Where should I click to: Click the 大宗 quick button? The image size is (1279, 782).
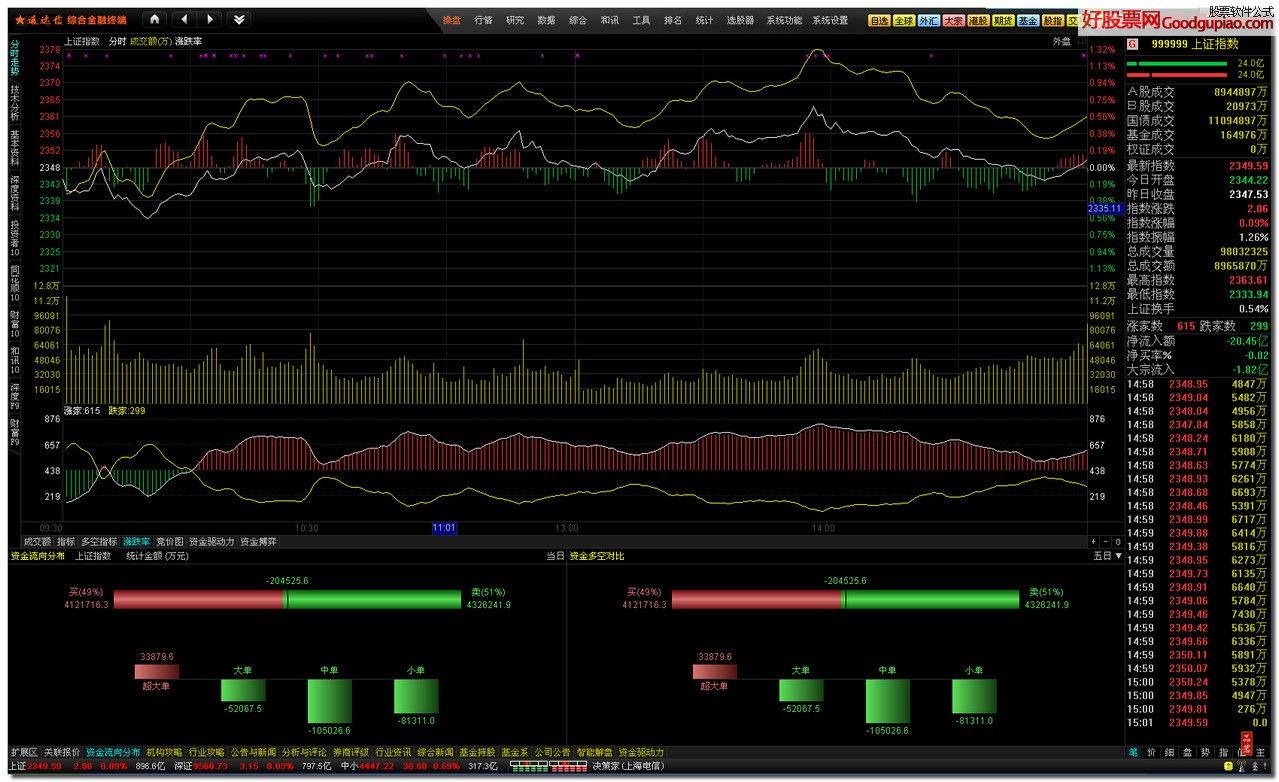coord(954,20)
